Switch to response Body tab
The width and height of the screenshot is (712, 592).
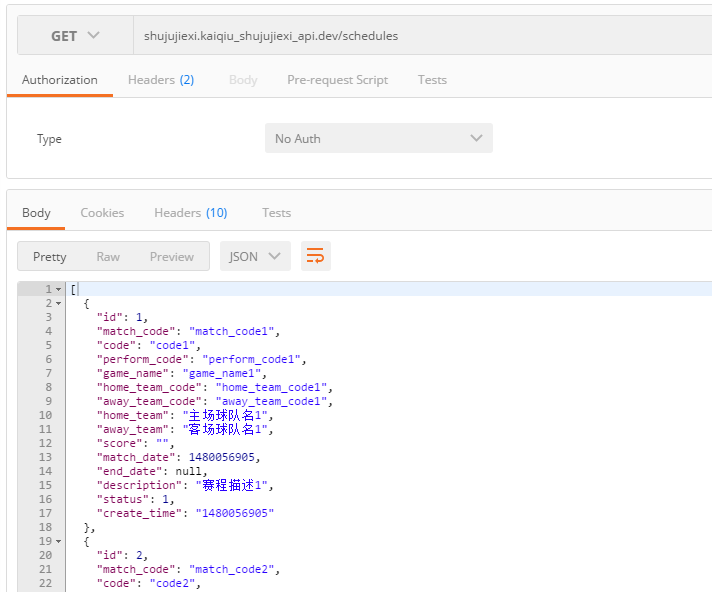[x=36, y=213]
